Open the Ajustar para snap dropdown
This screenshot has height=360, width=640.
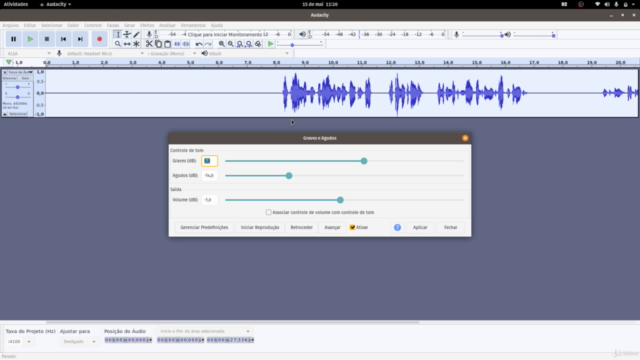click(x=80, y=342)
